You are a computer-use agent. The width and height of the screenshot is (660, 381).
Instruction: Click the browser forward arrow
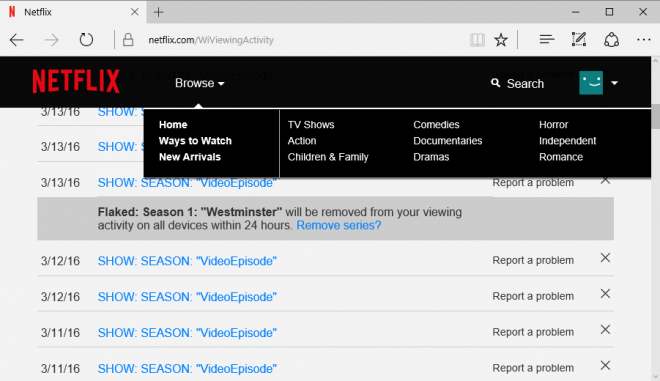click(52, 40)
